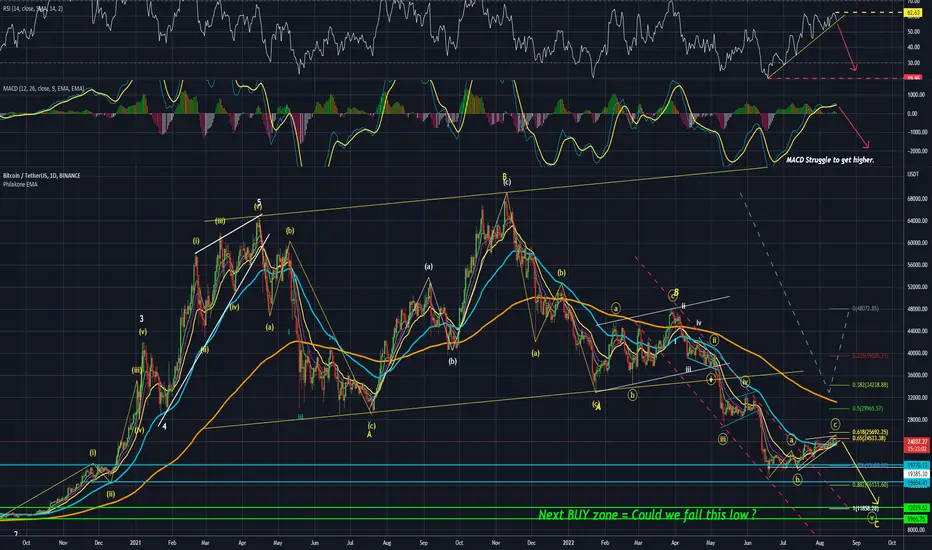Click the 0.5(29965.57) Fibonacci level label
Viewport: 932px width, 550px height.
point(868,408)
